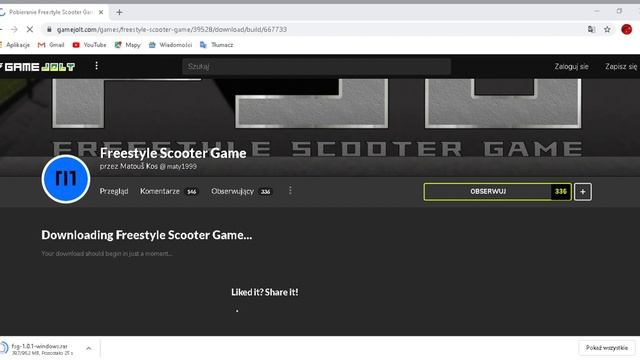This screenshot has width=640, height=360.
Task: Open the Wiadomości bookmark
Action: 171,45
